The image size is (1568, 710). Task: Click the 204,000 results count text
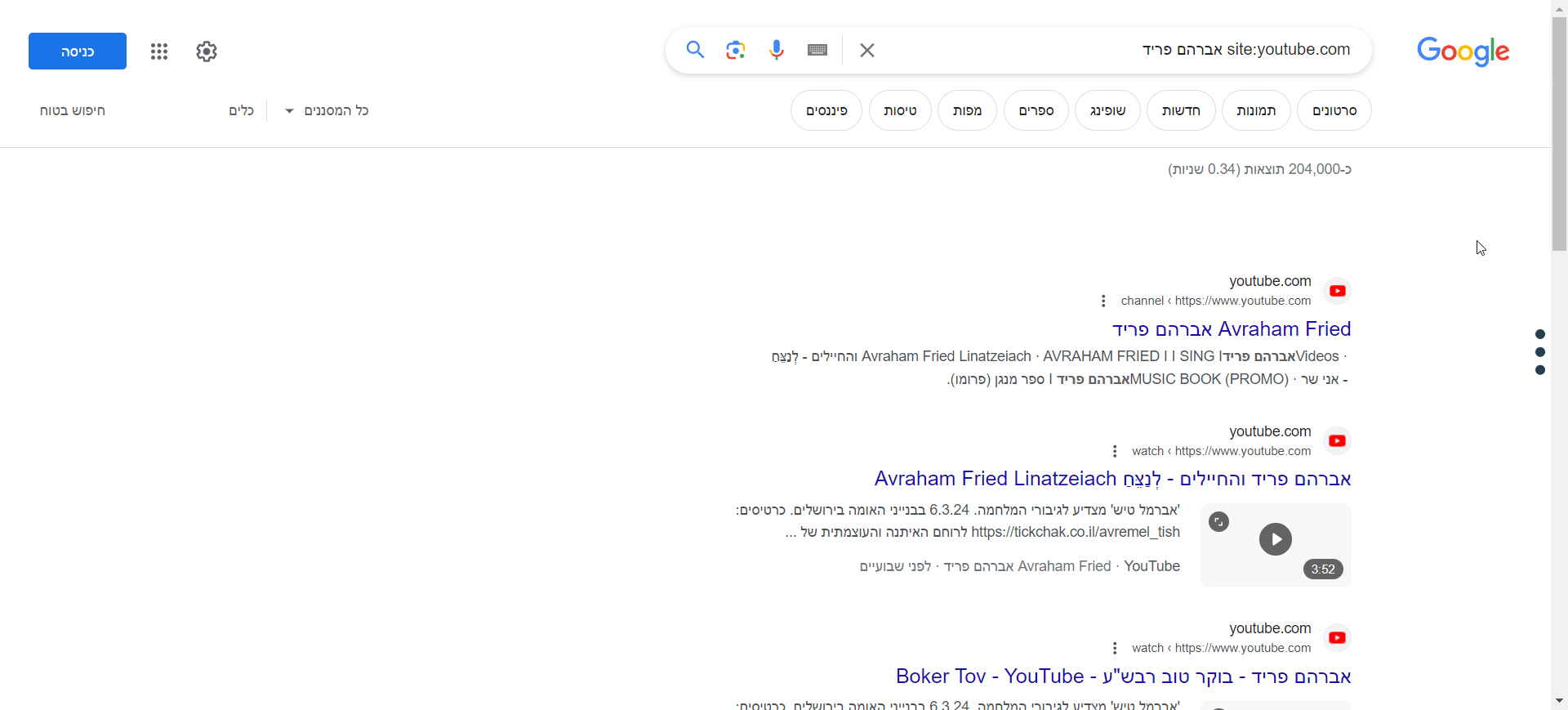[x=1259, y=169]
